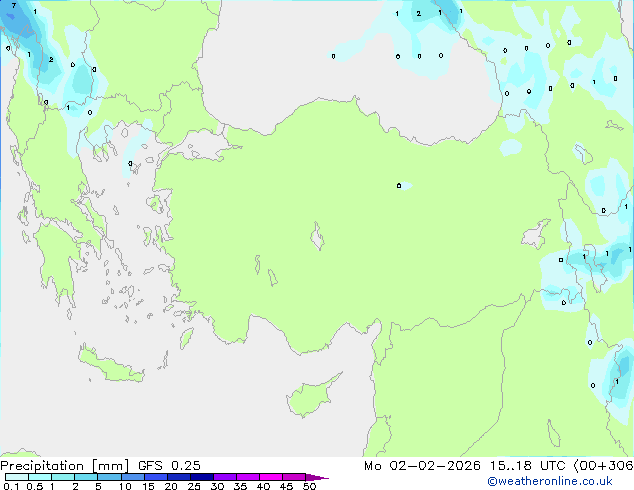Click the legend swatch between 25 and 30

point(202,477)
